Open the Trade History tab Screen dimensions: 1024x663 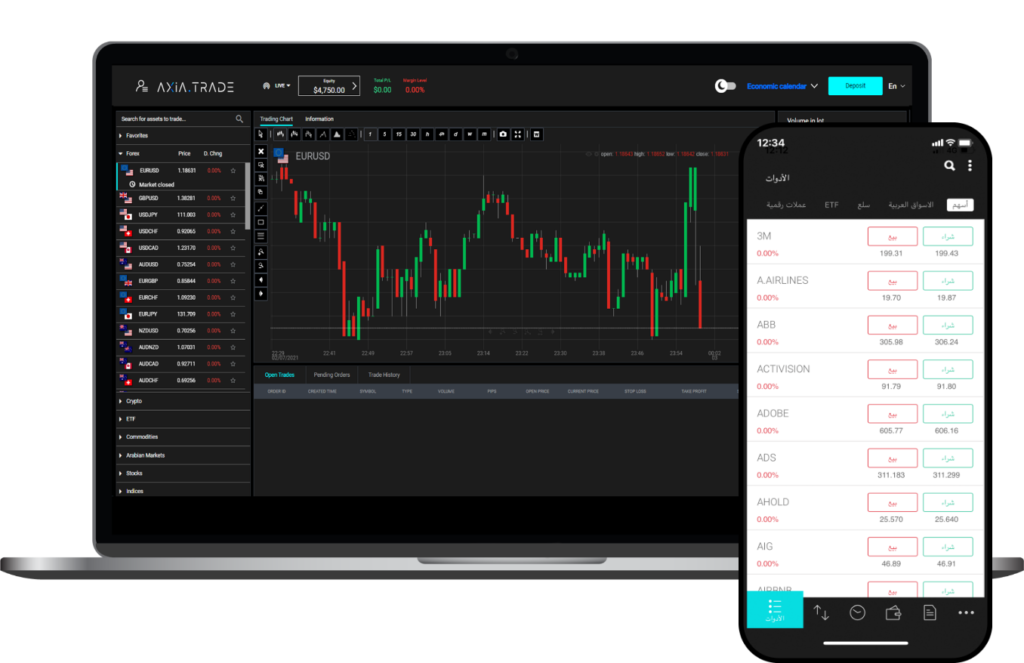(384, 375)
